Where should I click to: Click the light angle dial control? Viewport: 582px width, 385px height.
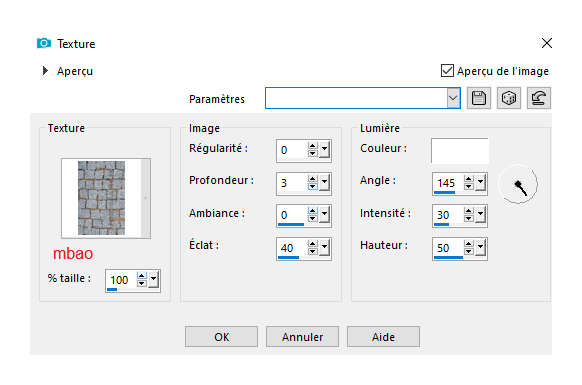click(518, 184)
